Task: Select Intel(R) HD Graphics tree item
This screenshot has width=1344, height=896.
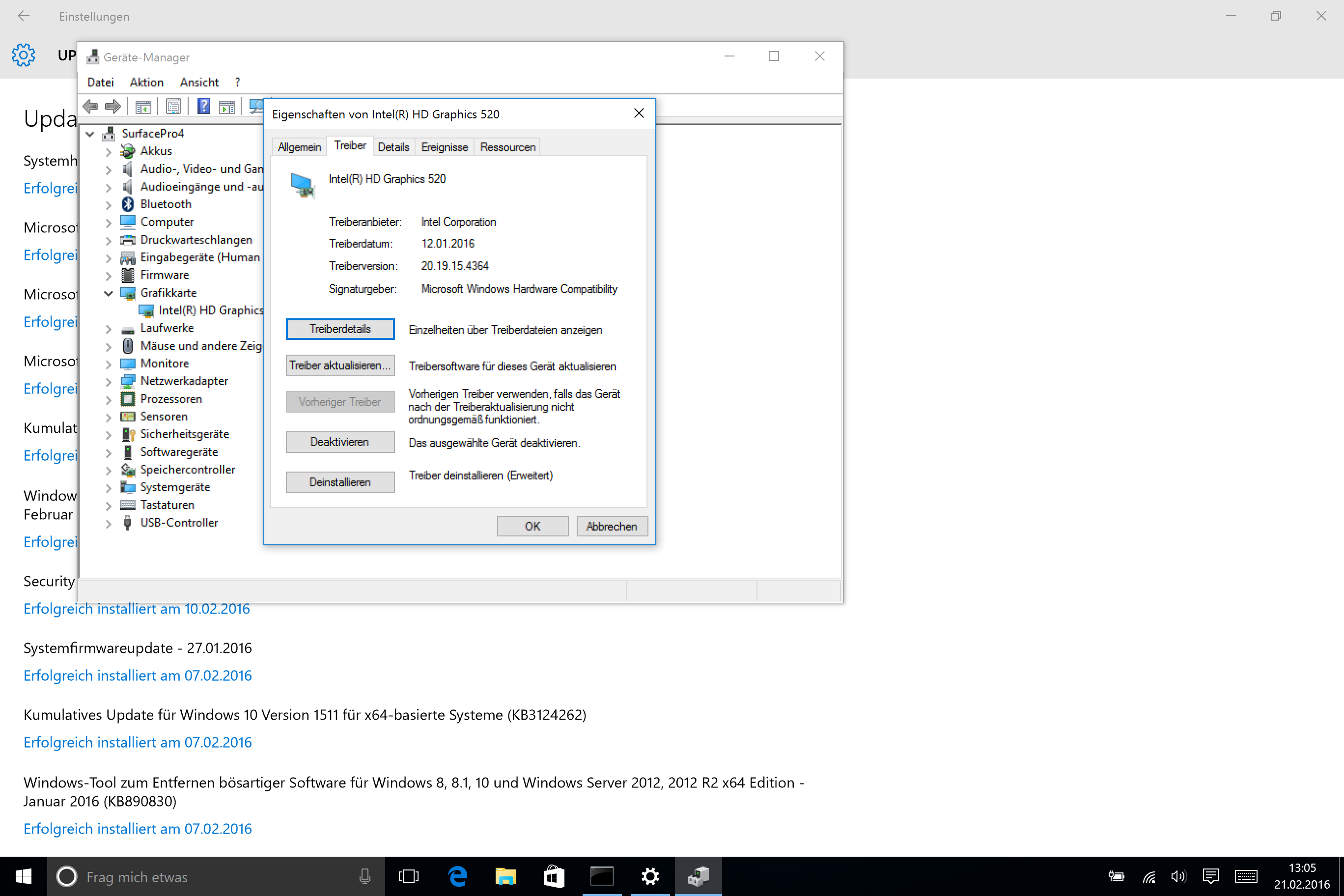Action: click(x=211, y=310)
